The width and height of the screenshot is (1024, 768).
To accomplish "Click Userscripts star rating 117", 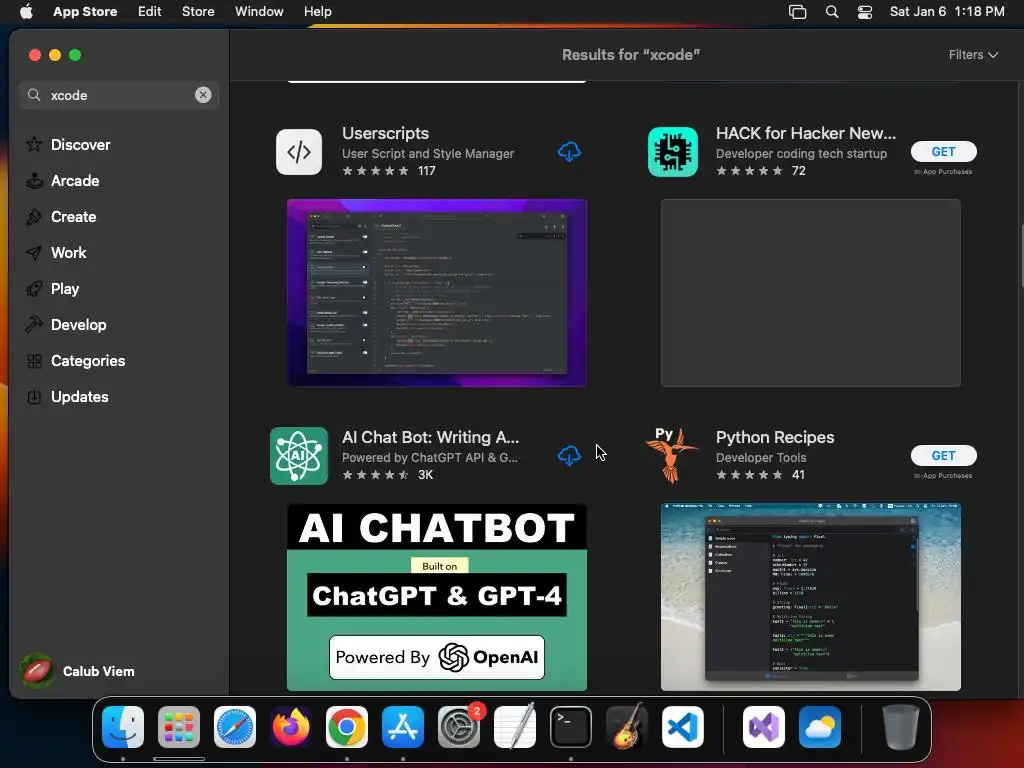I will click(389, 170).
